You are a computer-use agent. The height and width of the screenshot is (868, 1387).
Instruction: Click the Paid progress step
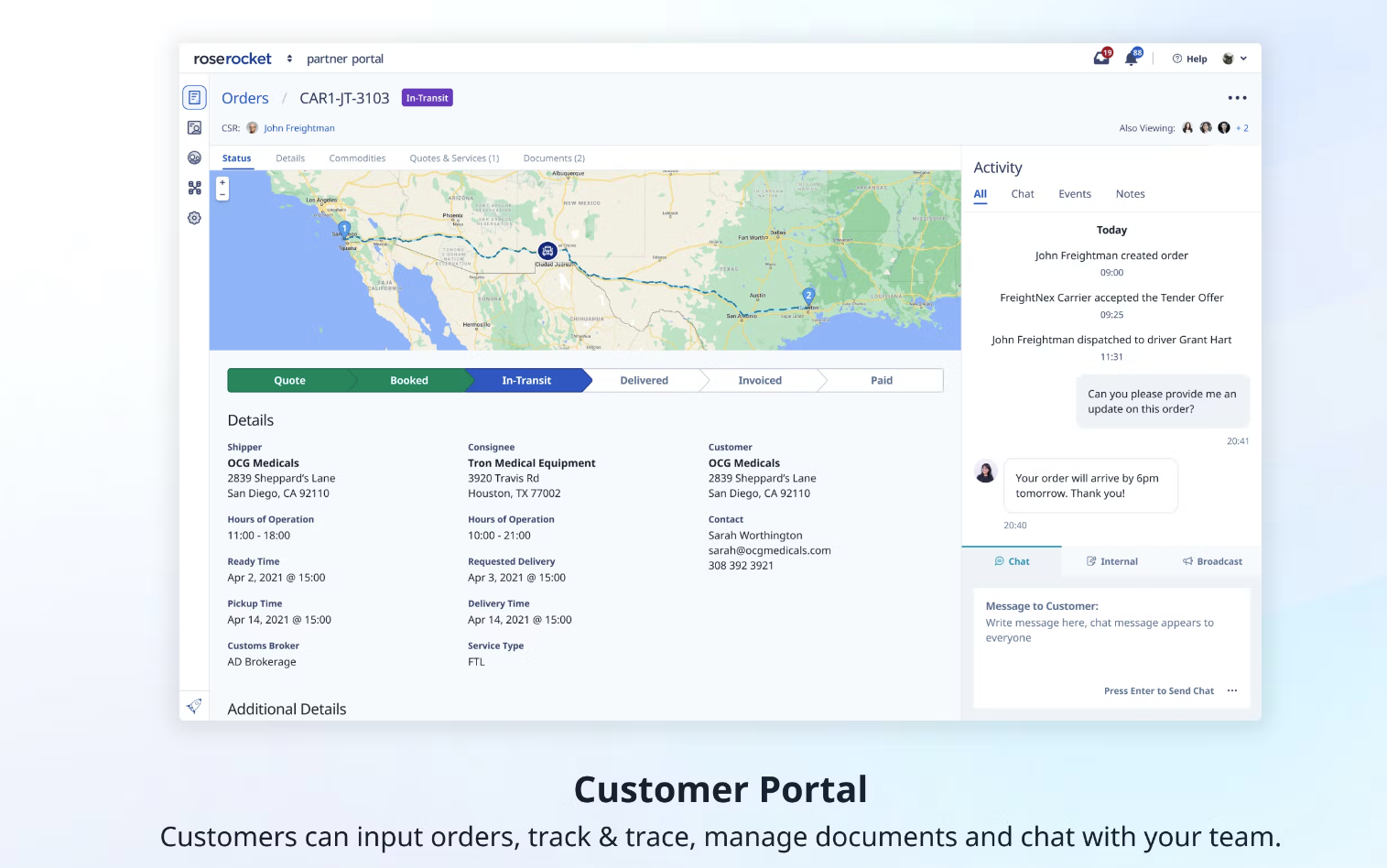(882, 381)
